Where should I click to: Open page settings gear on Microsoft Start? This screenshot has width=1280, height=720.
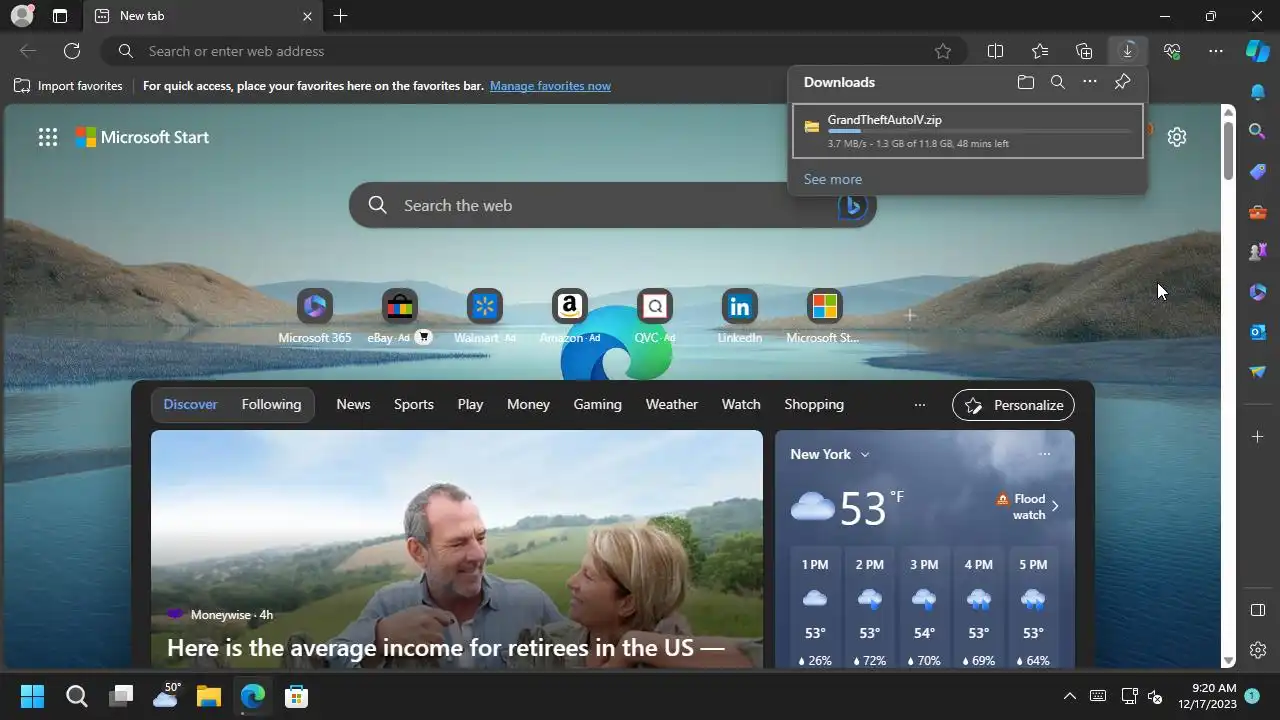(1177, 137)
